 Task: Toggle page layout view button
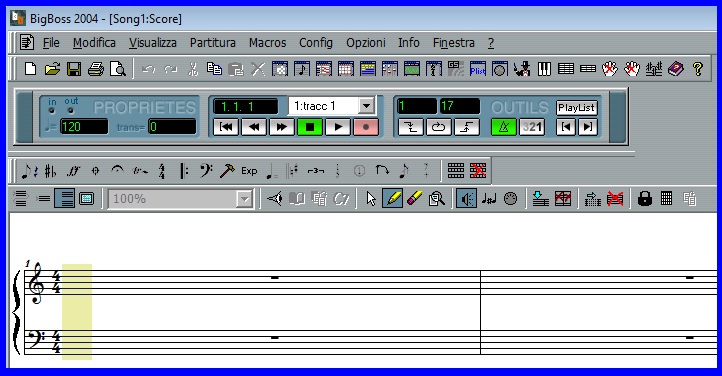coord(64,199)
